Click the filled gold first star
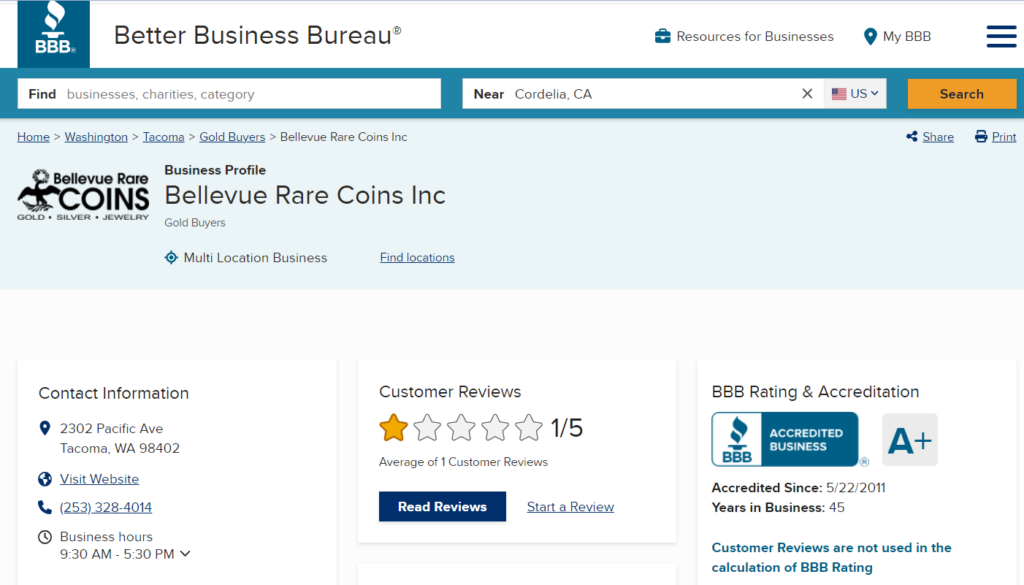This screenshot has width=1024, height=585. (393, 428)
